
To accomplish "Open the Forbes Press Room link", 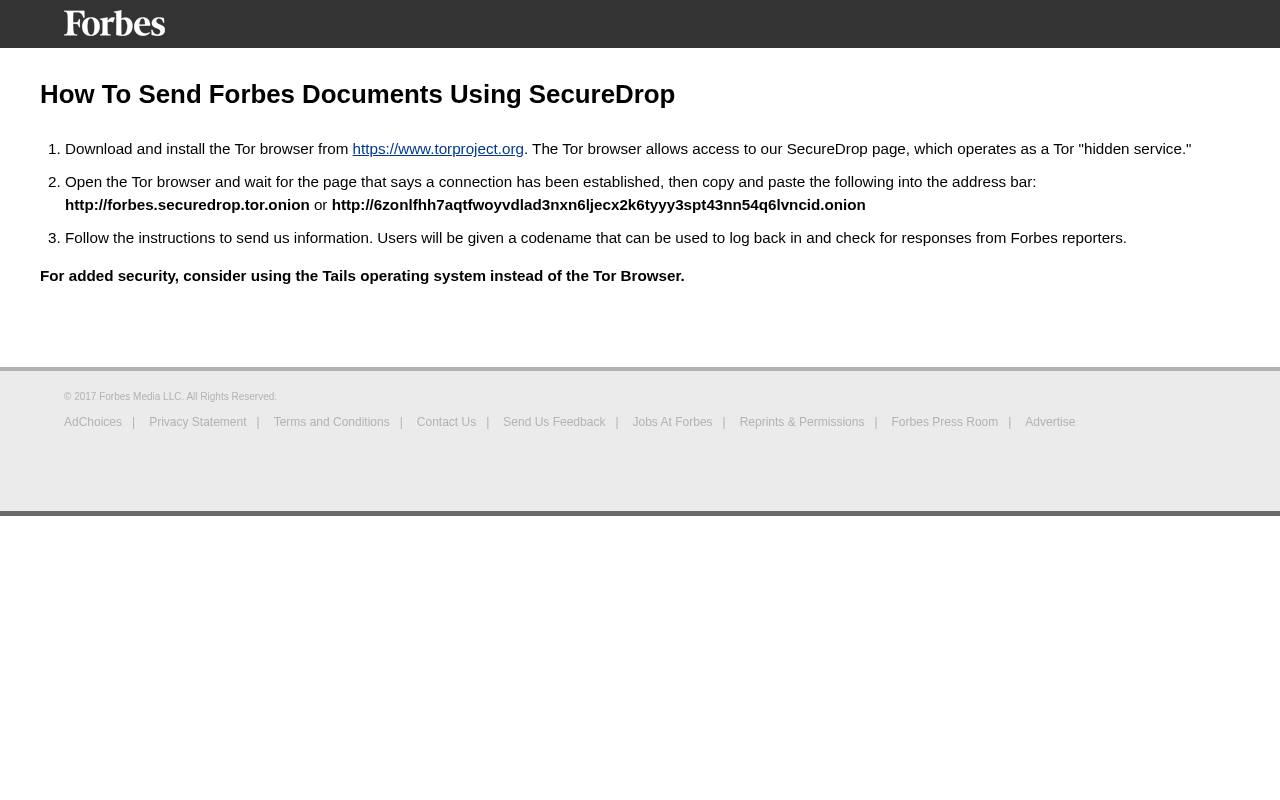I will [x=944, y=422].
